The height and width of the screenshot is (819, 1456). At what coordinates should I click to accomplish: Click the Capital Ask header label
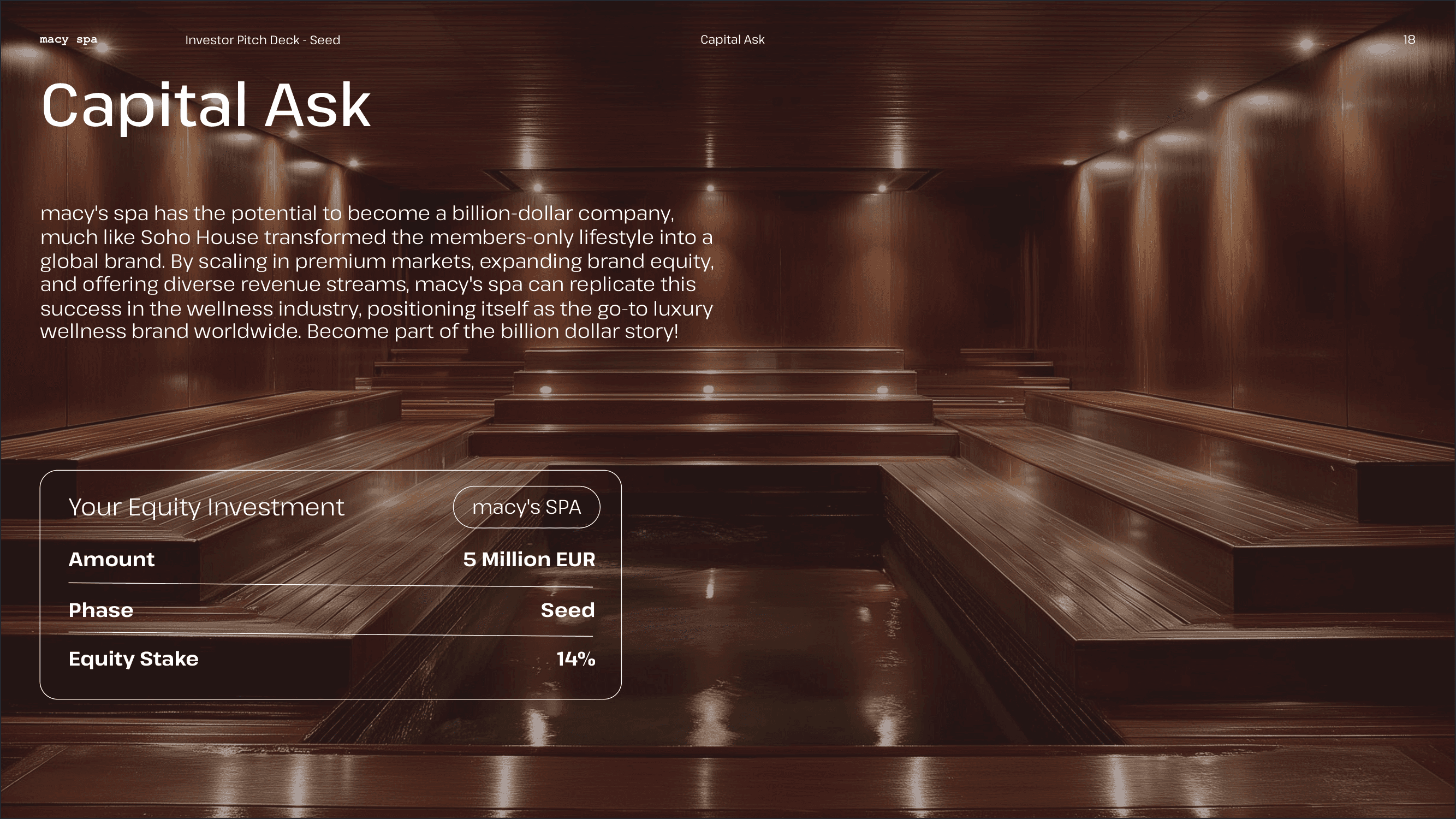[732, 39]
